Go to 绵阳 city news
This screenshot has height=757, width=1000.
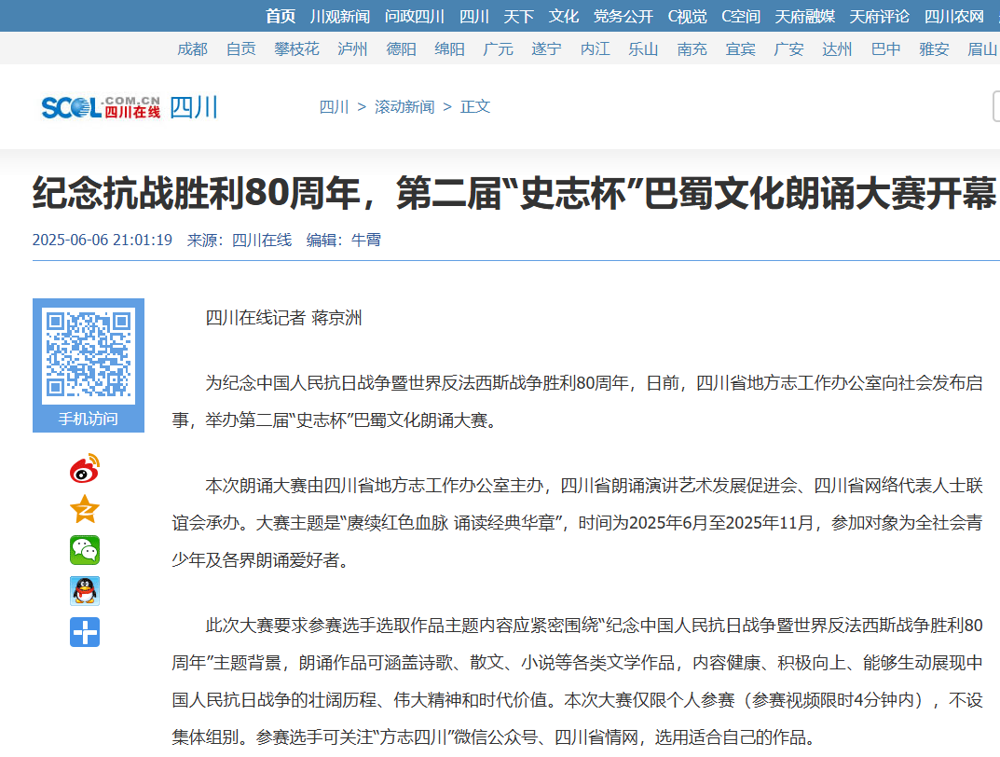tap(449, 49)
